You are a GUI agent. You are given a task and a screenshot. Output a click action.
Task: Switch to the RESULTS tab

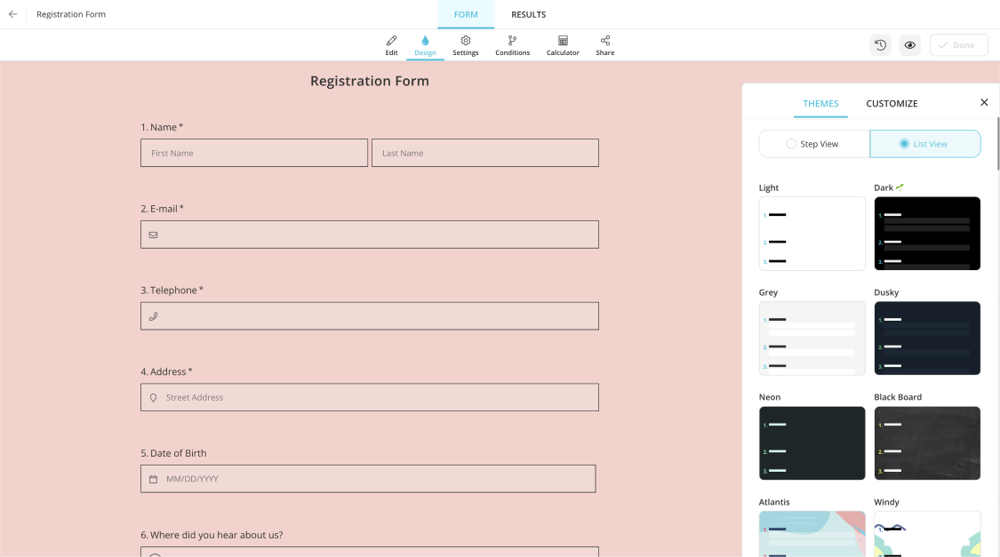click(x=528, y=15)
